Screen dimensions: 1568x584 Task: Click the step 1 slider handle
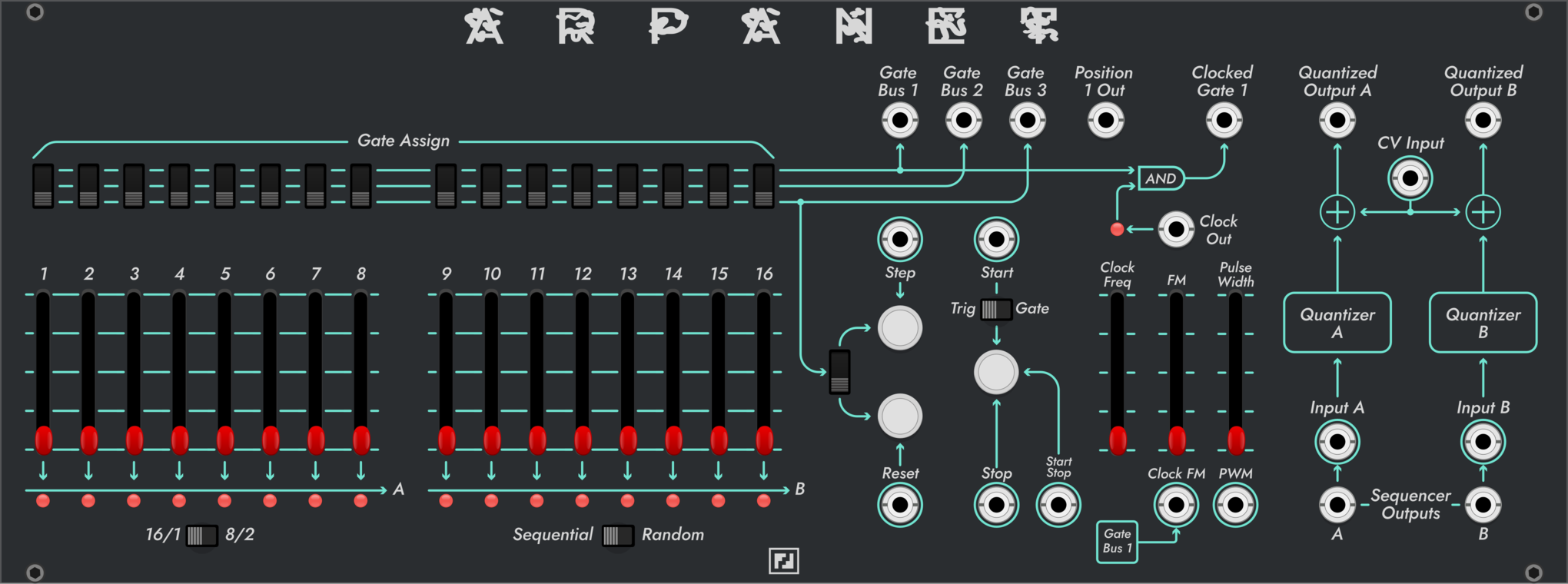point(43,440)
